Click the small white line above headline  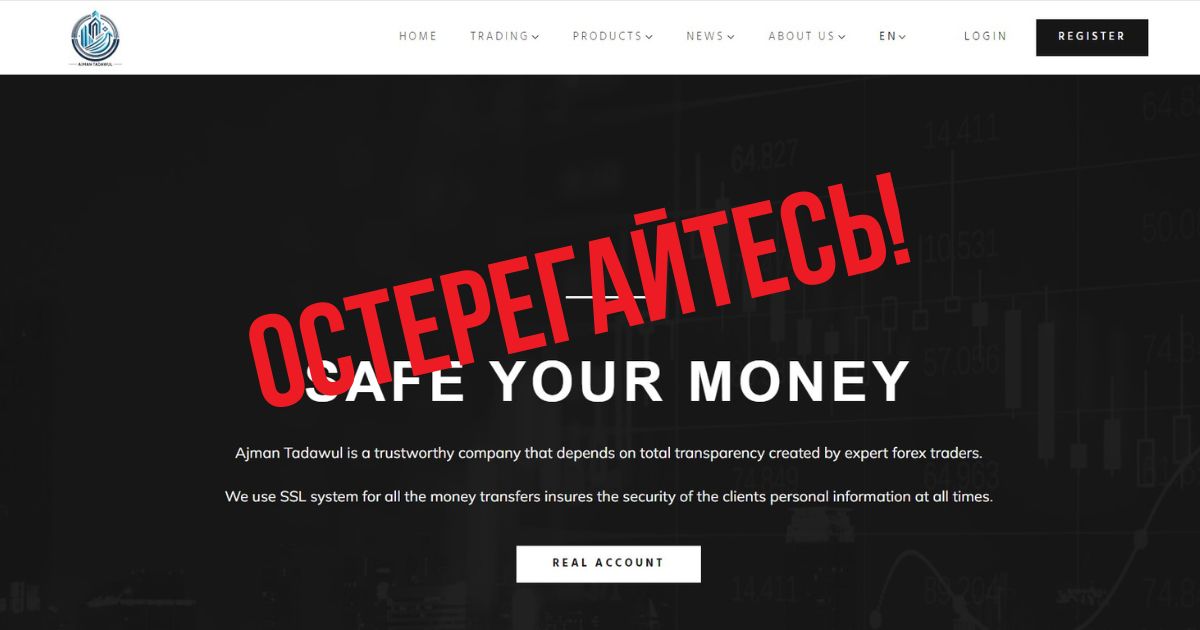coord(606,296)
